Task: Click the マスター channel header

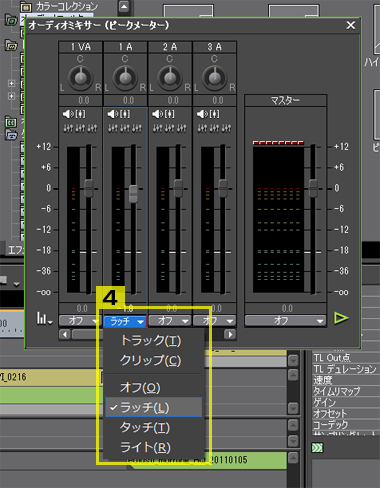Action: pyautogui.click(x=285, y=100)
